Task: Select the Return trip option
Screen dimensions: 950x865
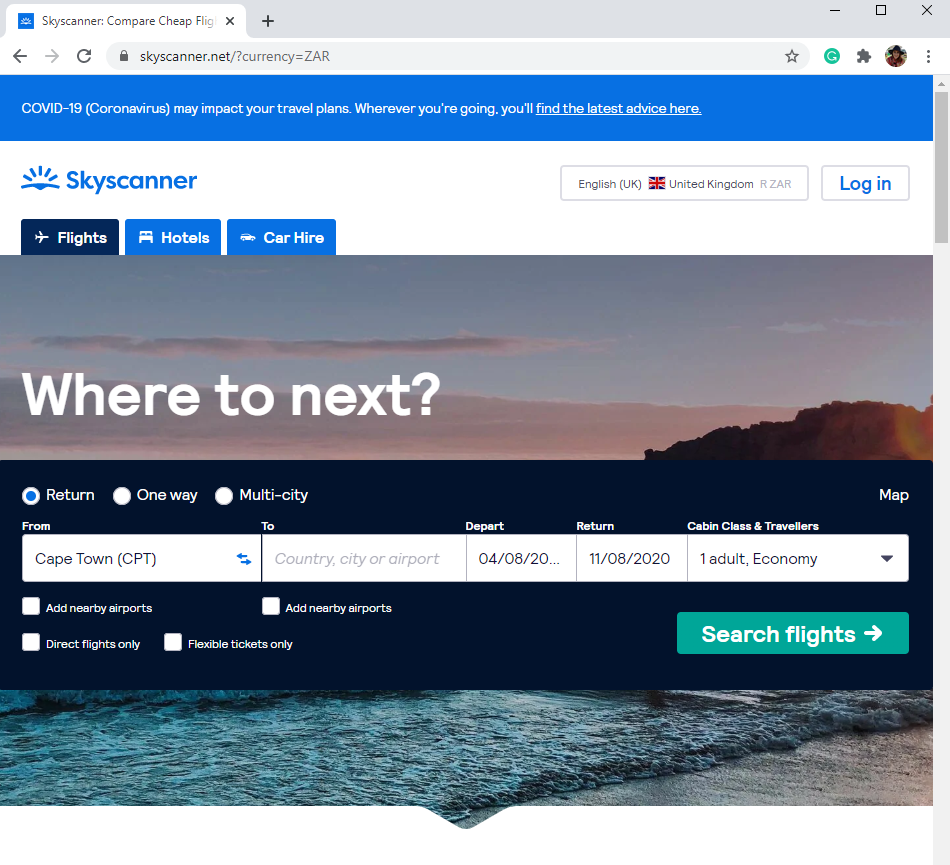Action: pos(31,495)
